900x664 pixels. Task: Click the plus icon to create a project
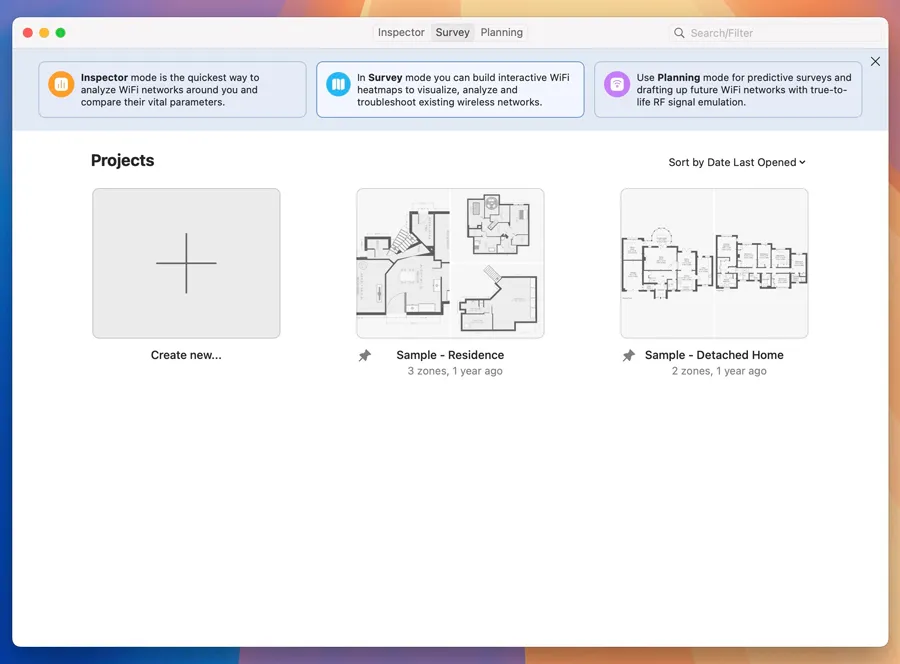tap(186, 263)
